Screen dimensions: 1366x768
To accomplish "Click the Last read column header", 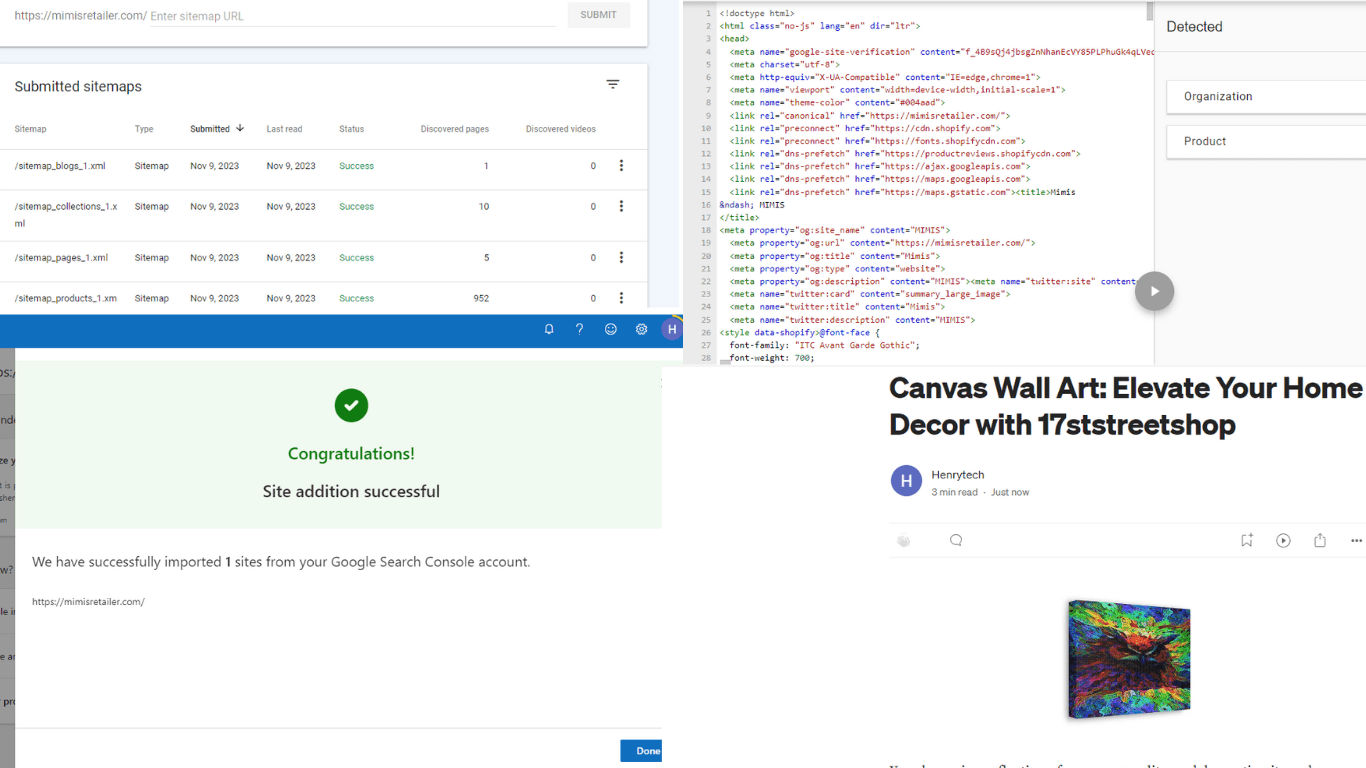I will [x=284, y=129].
